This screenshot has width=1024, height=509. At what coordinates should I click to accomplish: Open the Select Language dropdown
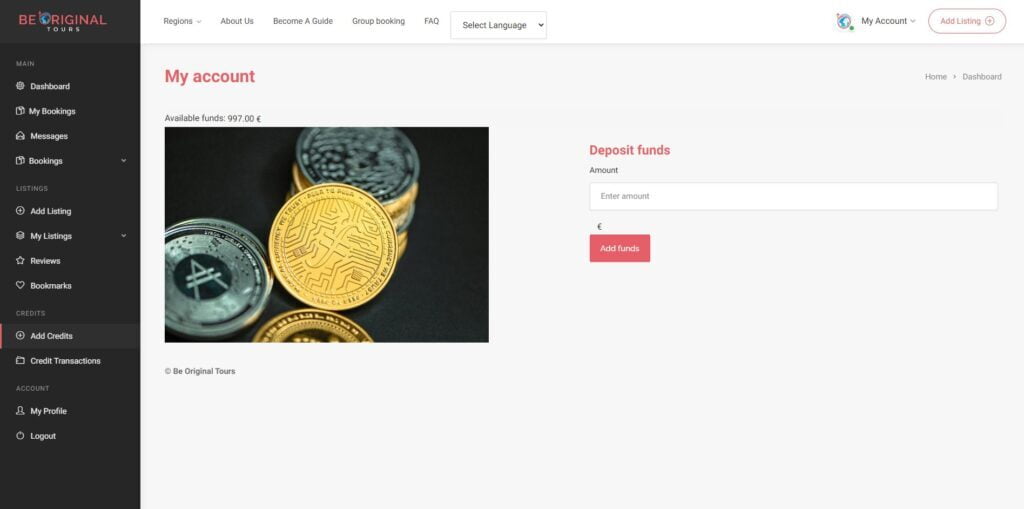point(498,25)
